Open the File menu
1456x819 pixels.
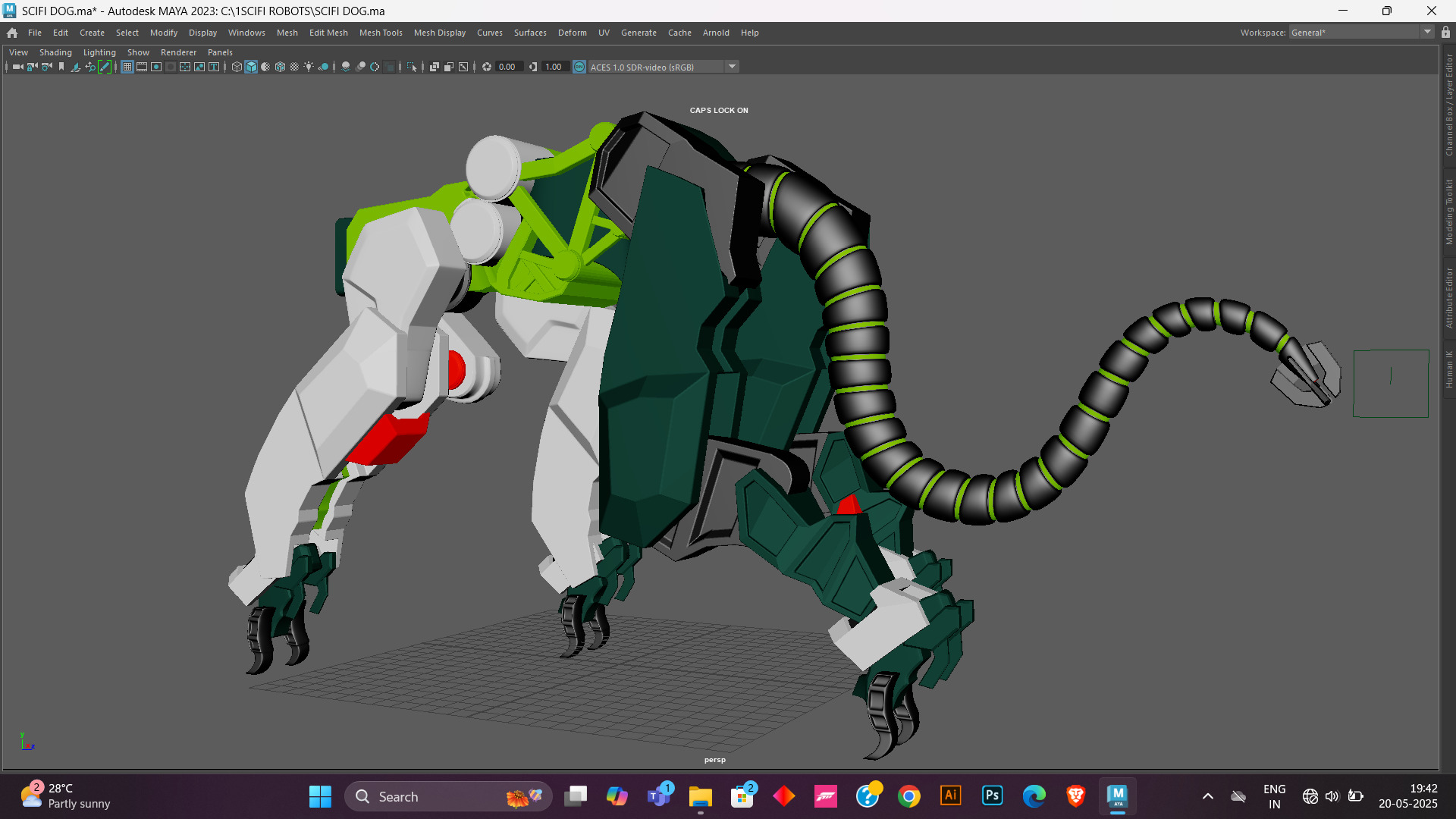(35, 33)
